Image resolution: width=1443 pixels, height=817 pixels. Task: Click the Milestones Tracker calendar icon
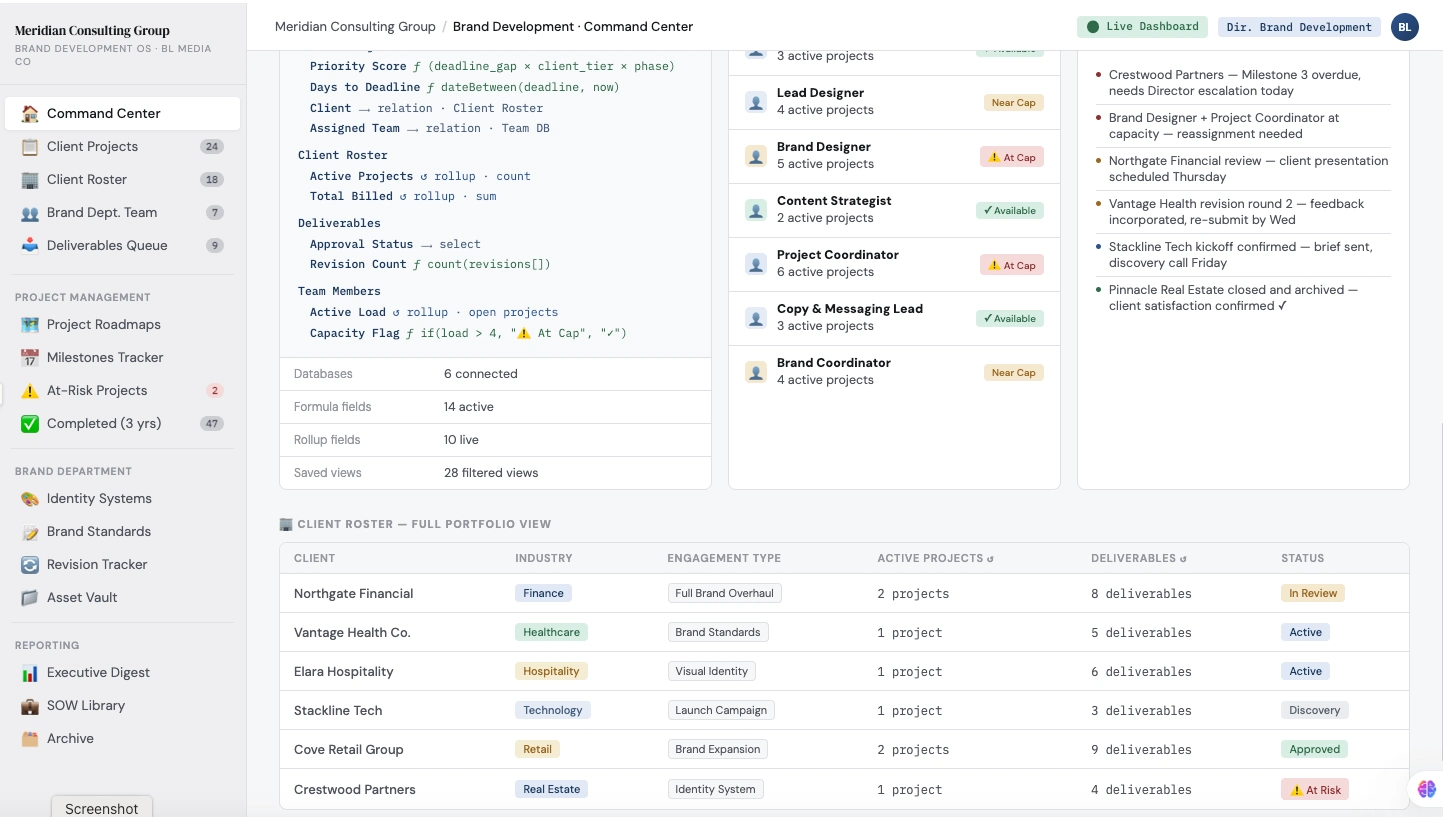pyautogui.click(x=30, y=358)
